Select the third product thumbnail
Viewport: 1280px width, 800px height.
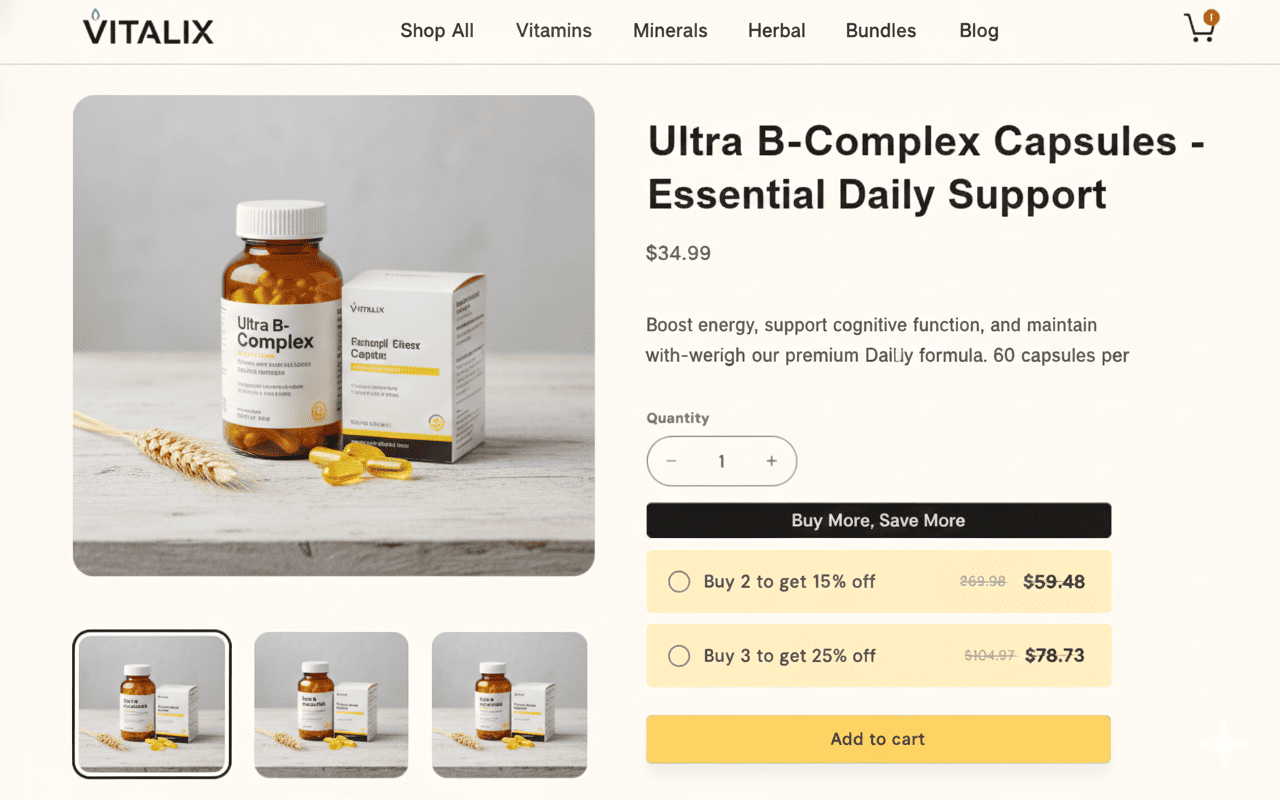pos(509,704)
